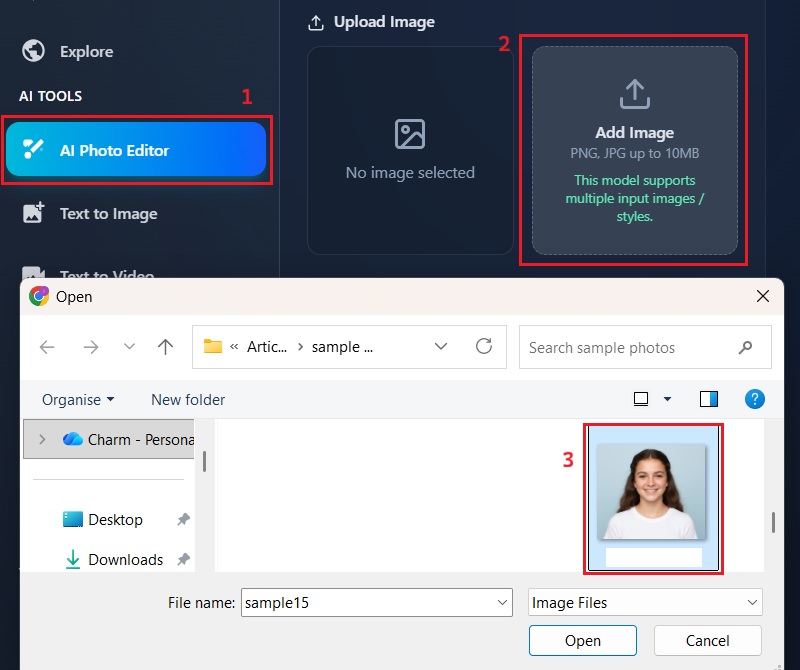
Task: Click the file list vertical scrollbar
Action: point(773,522)
